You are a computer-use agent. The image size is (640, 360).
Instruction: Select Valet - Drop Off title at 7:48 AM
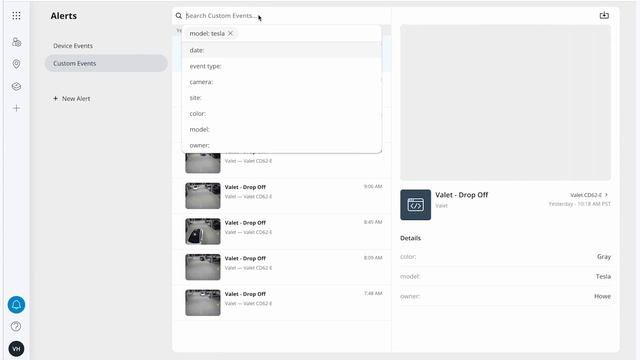(245, 294)
